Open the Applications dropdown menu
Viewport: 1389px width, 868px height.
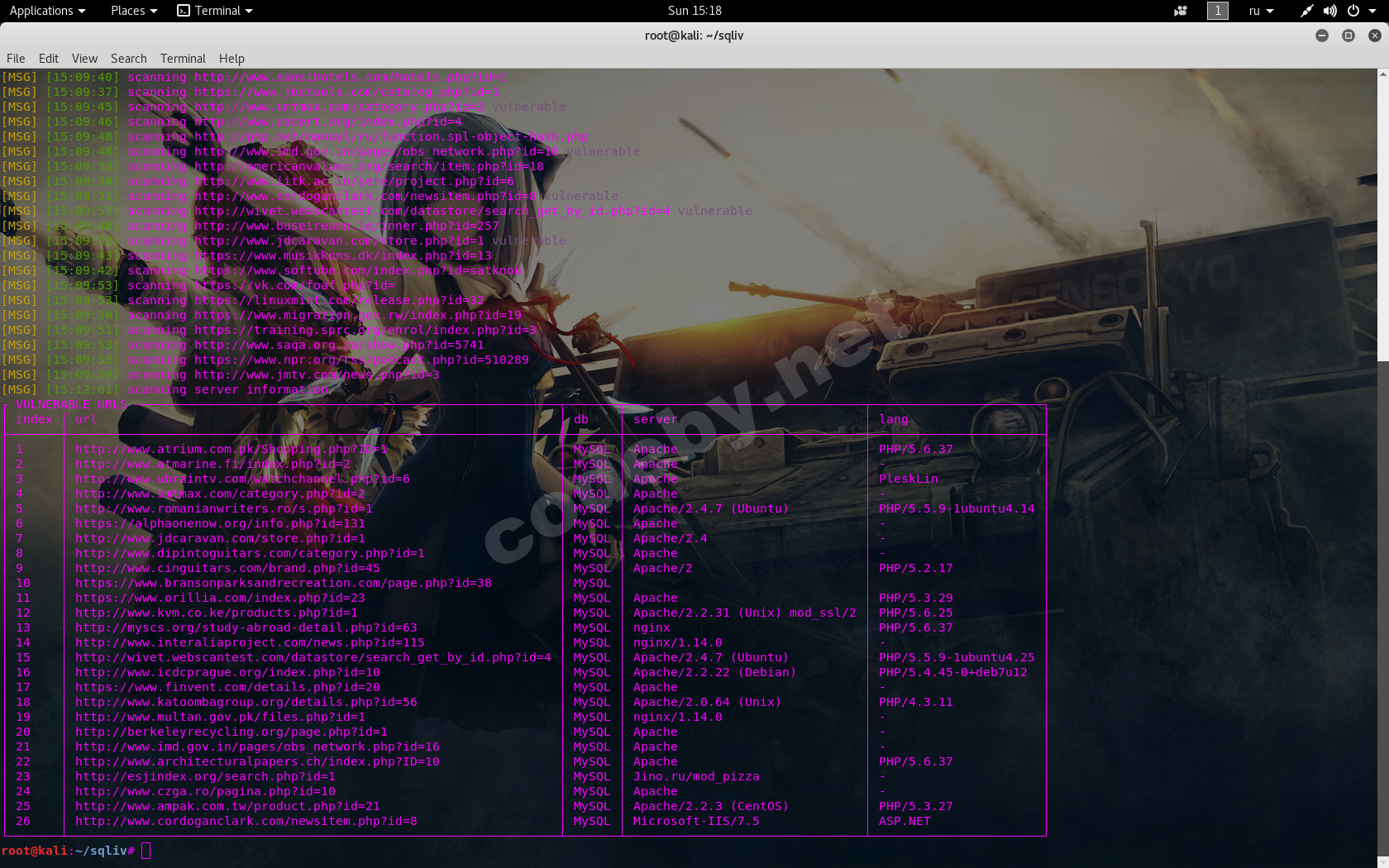[x=47, y=11]
